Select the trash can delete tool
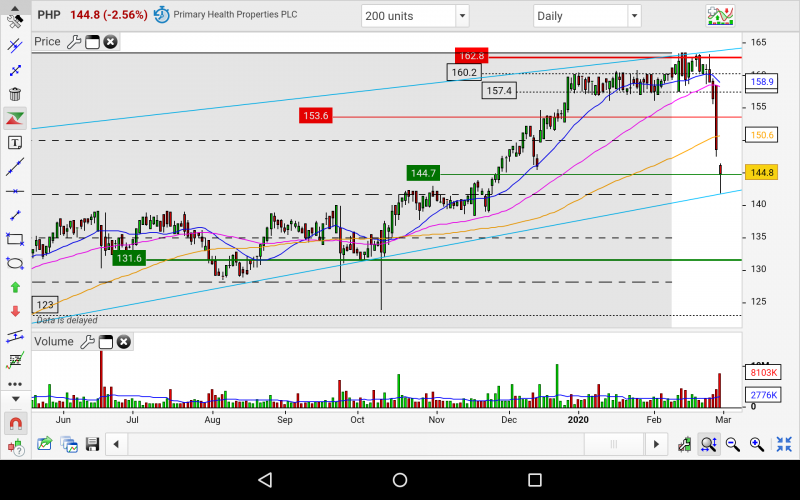The image size is (800, 500). point(15,95)
